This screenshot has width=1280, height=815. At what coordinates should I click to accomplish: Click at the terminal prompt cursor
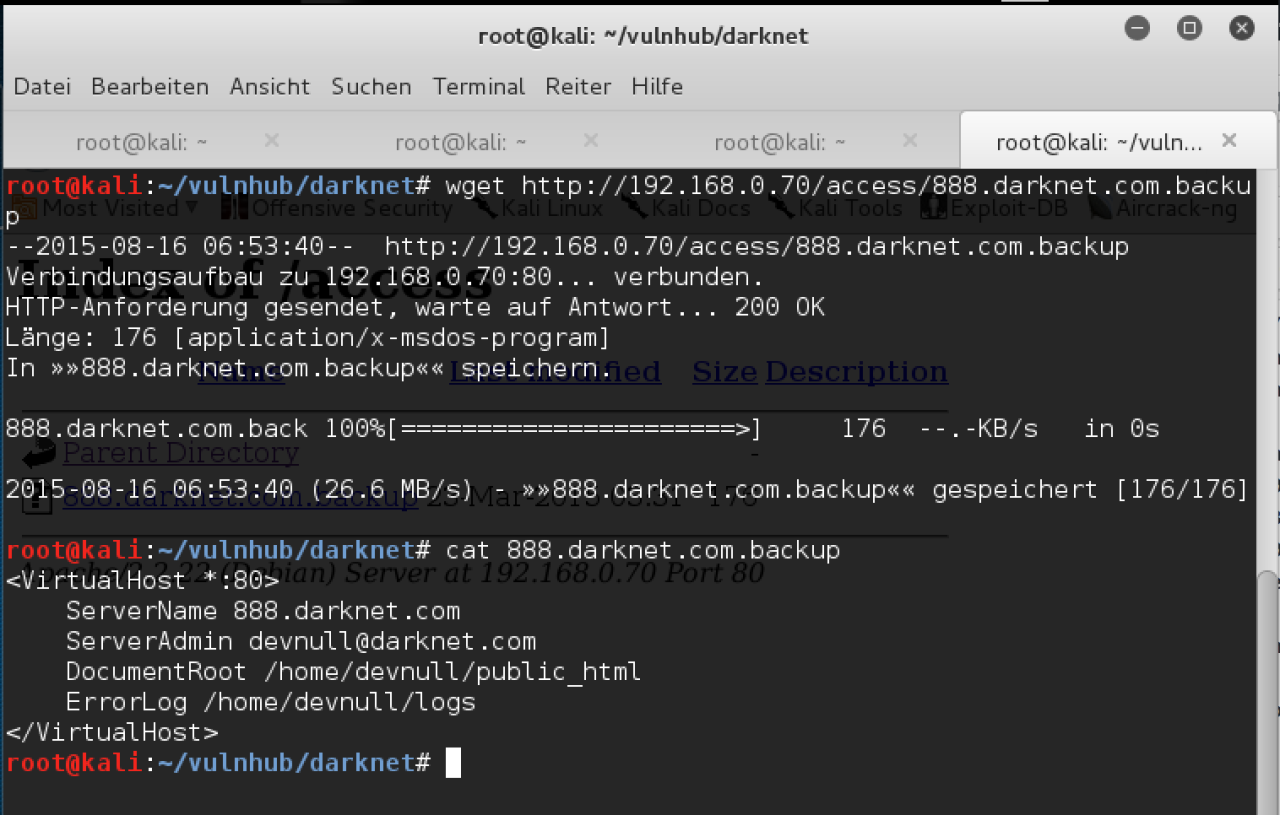click(453, 763)
